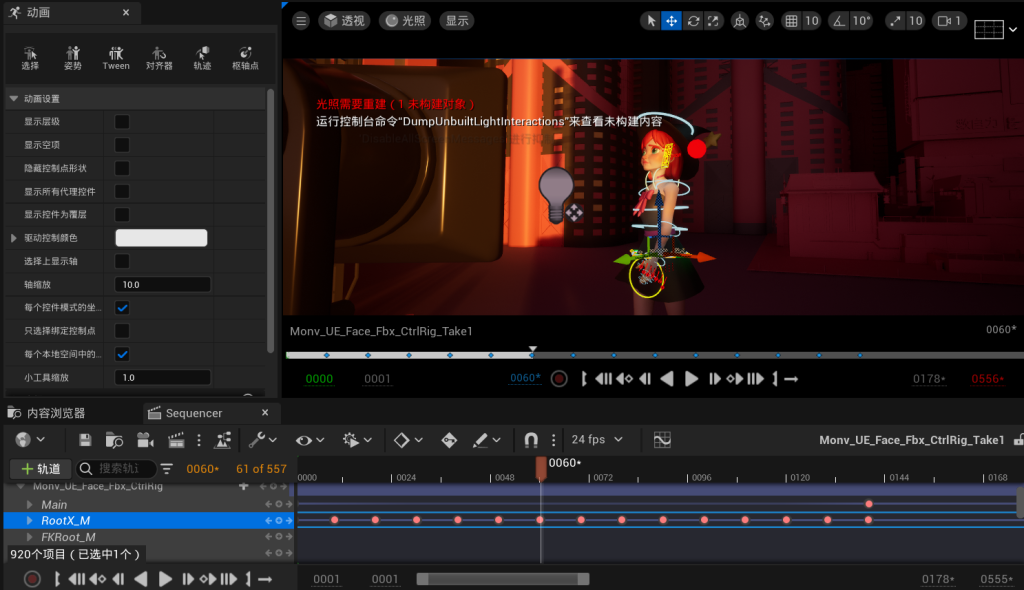Jump to previous key on Main track
Image resolution: width=1024 pixels, height=590 pixels.
[268, 504]
